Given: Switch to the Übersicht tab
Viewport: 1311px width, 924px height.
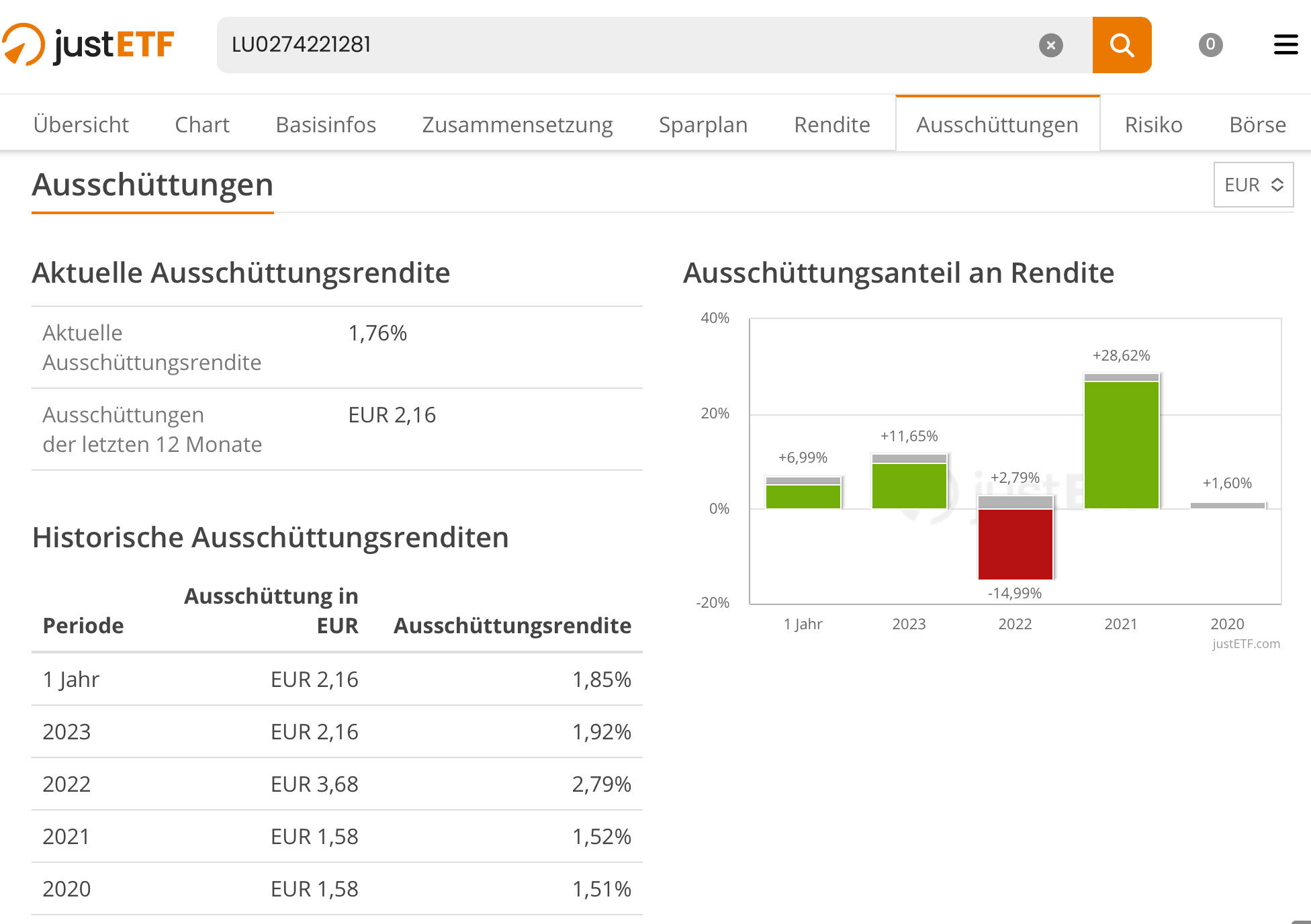Looking at the screenshot, I should point(81,125).
